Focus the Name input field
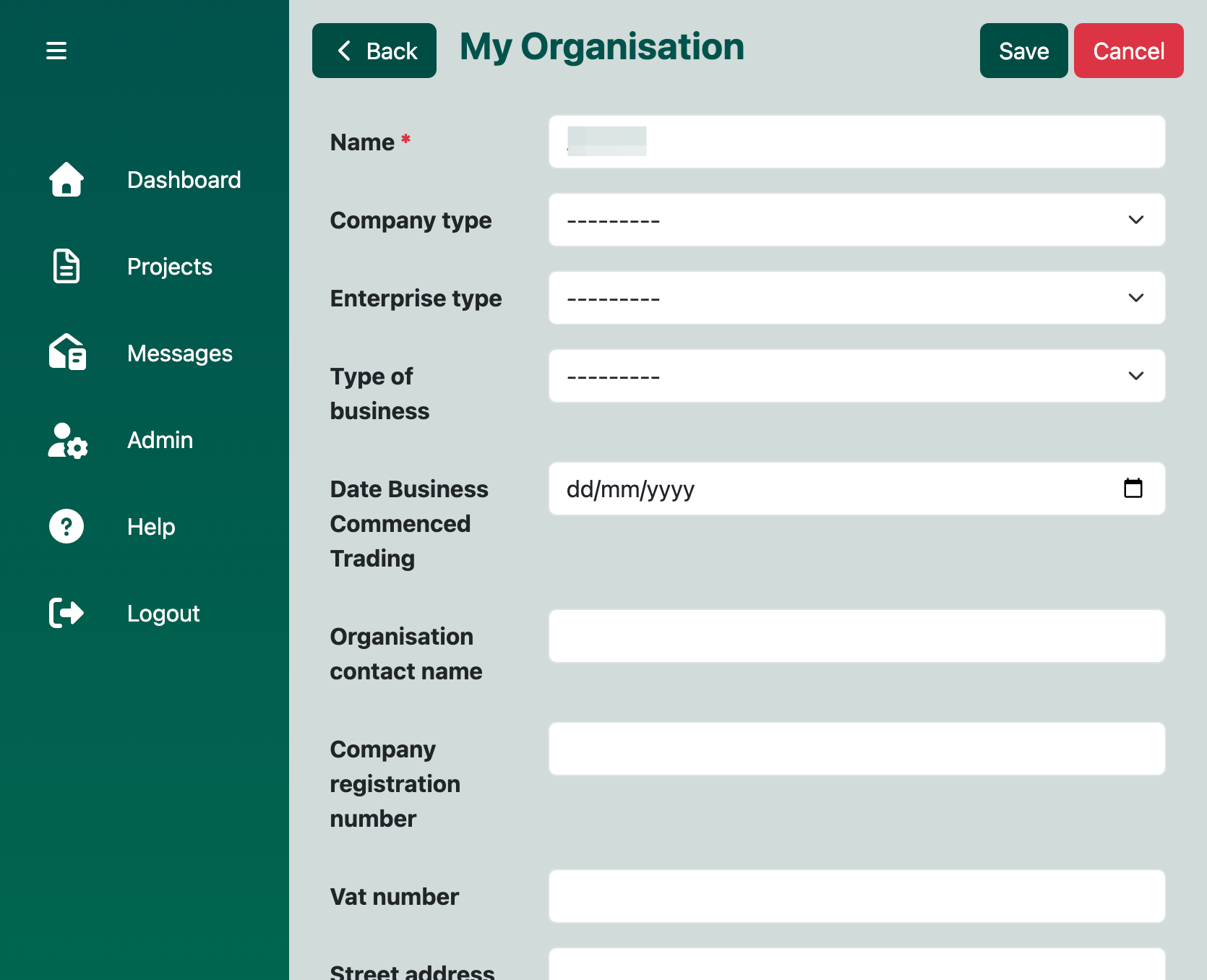 coord(857,142)
